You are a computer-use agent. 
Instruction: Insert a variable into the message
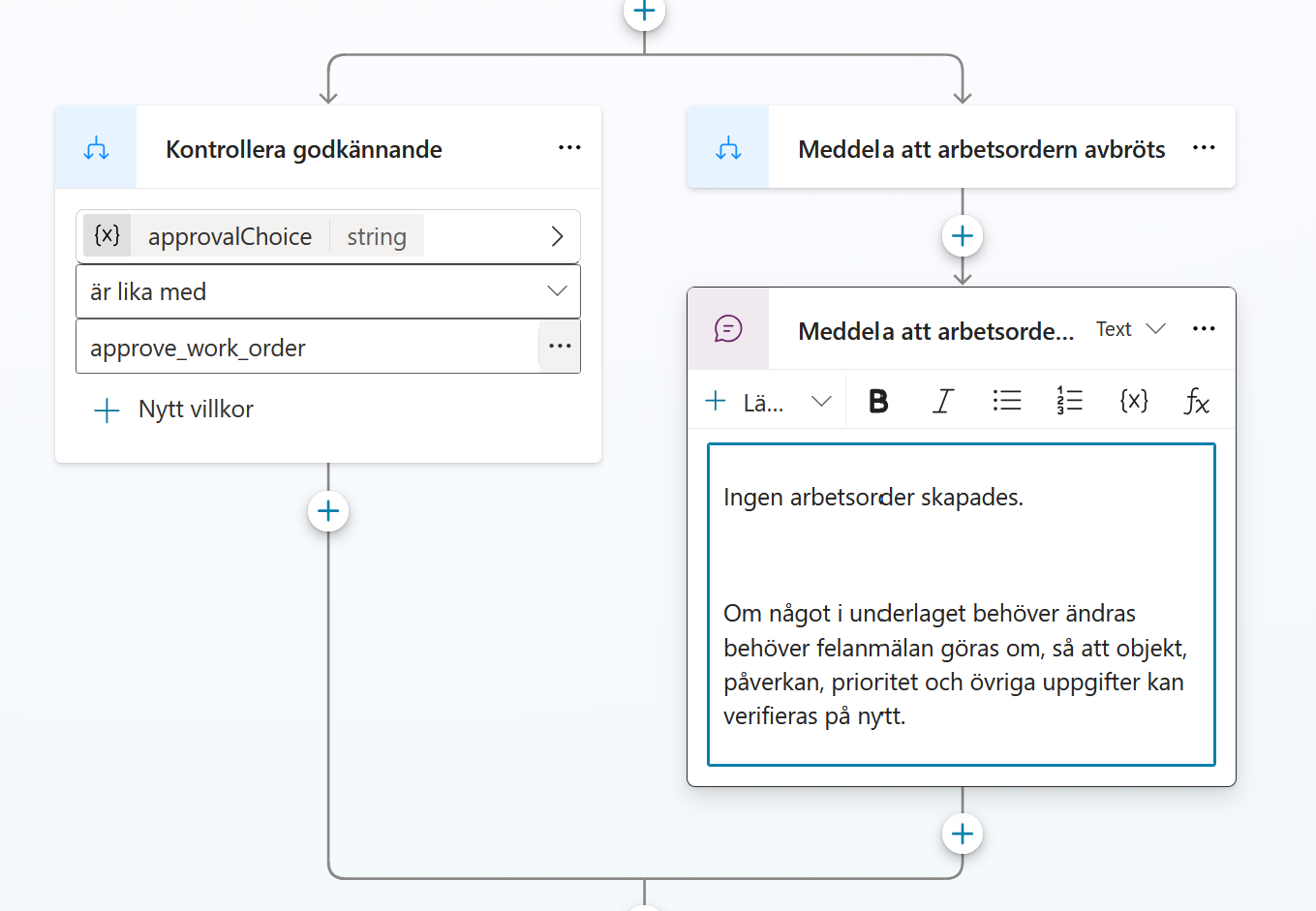click(x=1134, y=401)
